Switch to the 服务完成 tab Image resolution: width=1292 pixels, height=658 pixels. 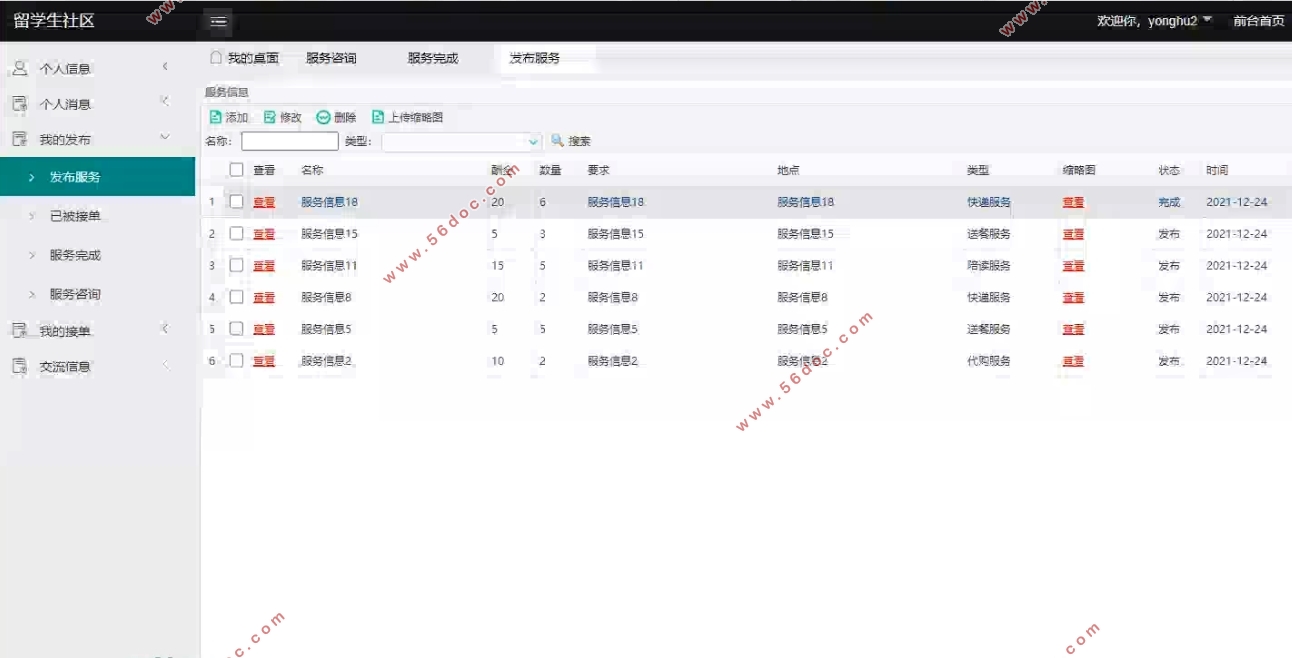[x=433, y=58]
